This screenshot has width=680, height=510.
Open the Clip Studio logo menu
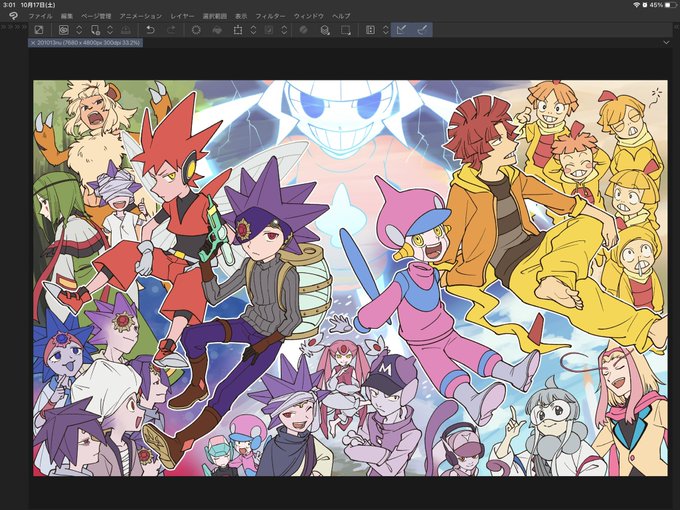(x=13, y=16)
